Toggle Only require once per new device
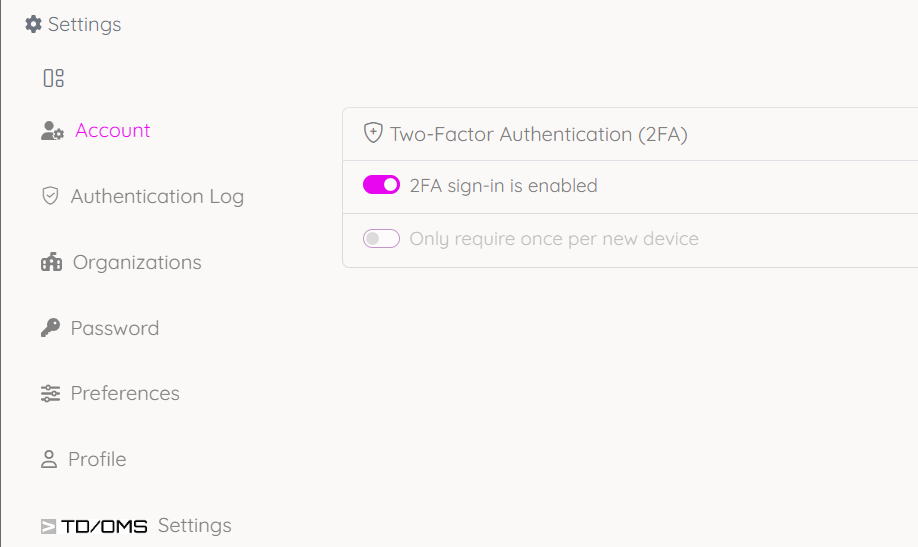This screenshot has width=918, height=547. coord(381,239)
